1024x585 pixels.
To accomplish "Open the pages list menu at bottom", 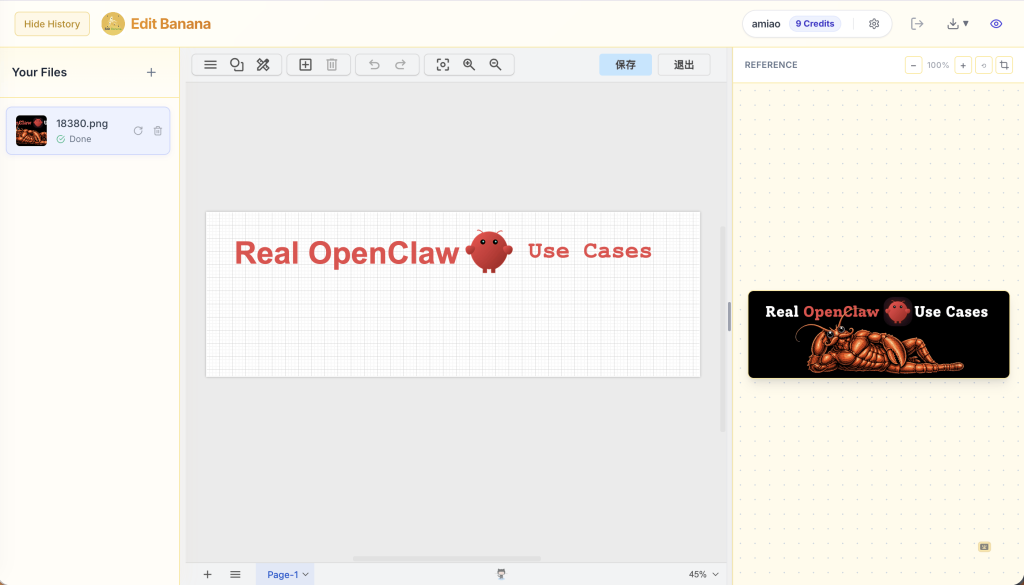I will tap(235, 574).
